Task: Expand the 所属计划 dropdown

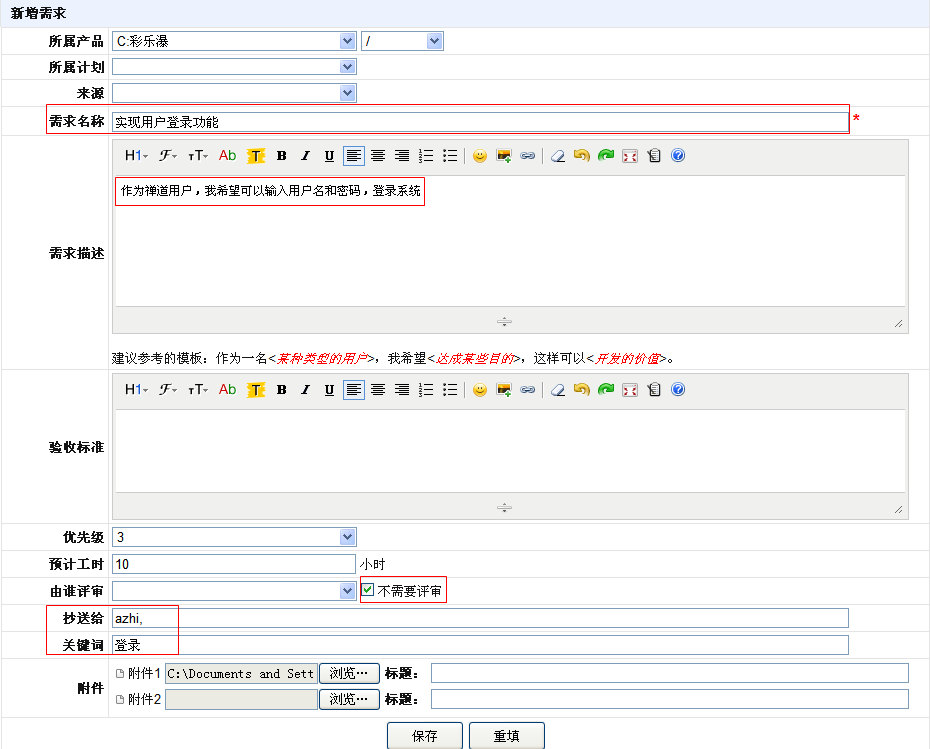Action: tap(234, 67)
